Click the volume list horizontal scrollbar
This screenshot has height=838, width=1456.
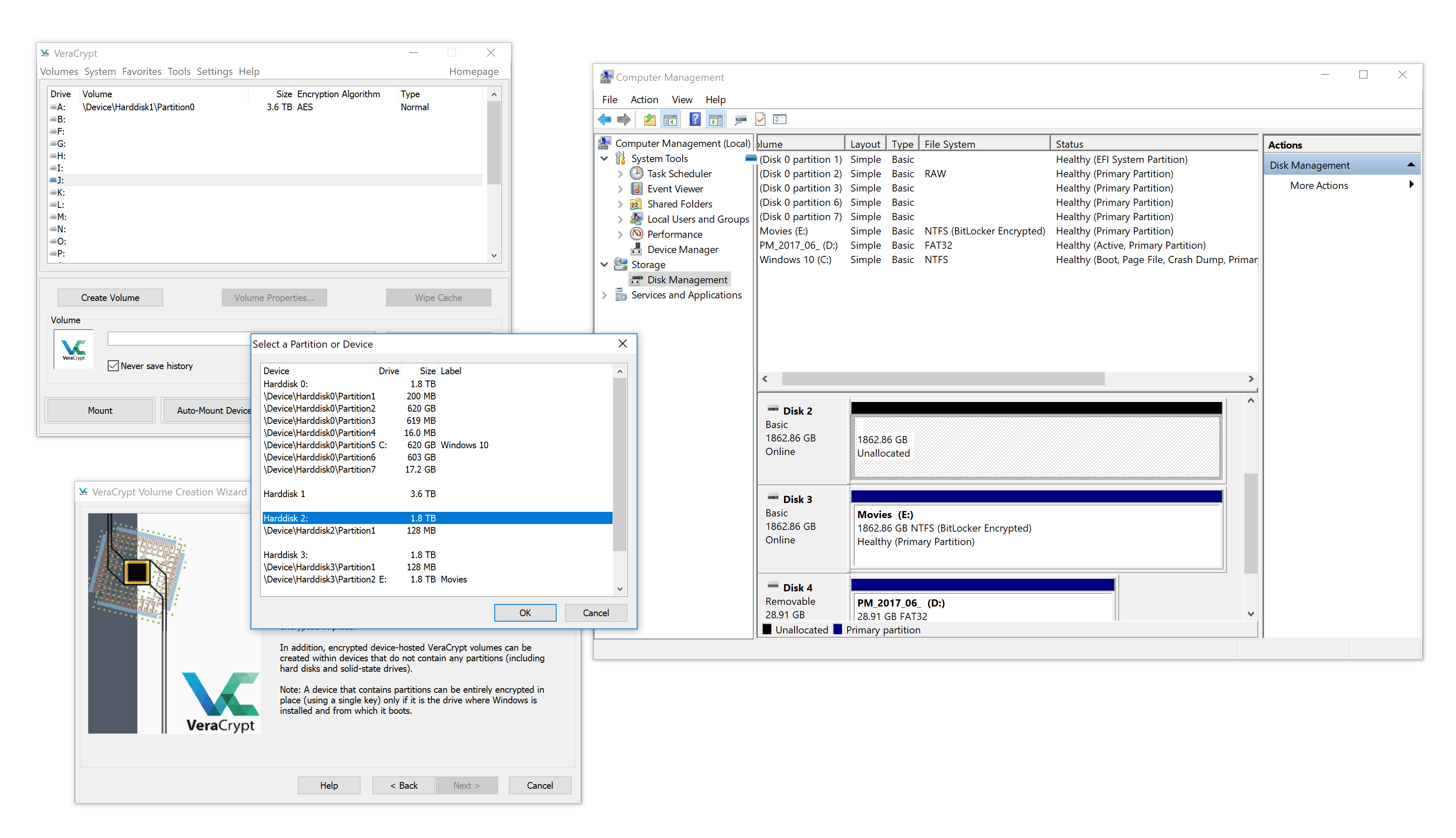click(x=942, y=379)
